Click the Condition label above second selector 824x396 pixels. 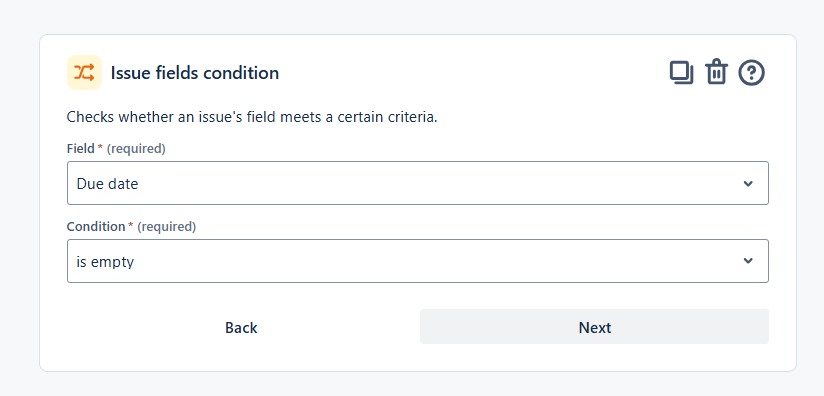tap(96, 226)
